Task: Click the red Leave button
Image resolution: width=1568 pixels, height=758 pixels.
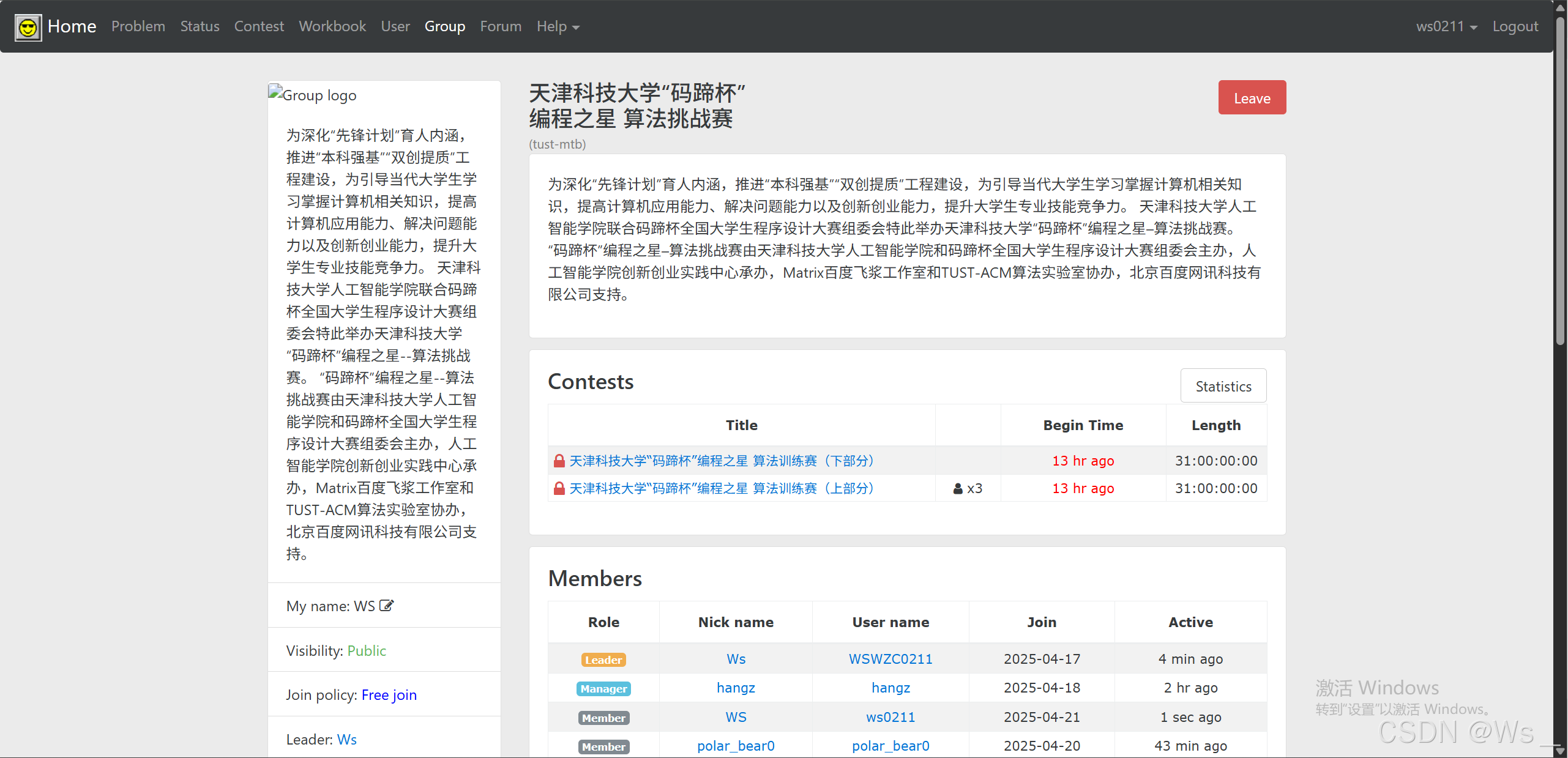Action: click(x=1252, y=98)
